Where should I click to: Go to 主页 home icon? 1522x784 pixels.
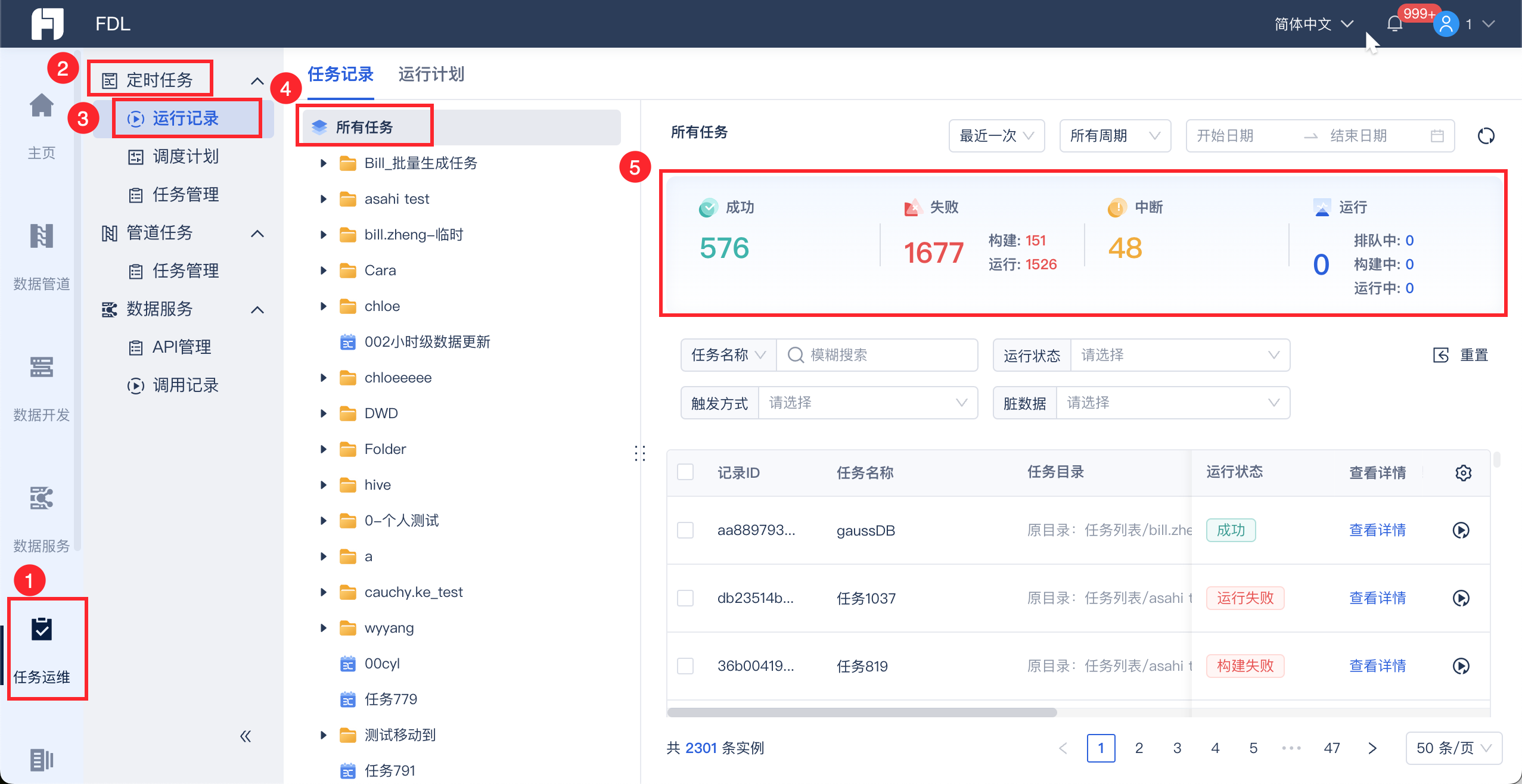[41, 106]
